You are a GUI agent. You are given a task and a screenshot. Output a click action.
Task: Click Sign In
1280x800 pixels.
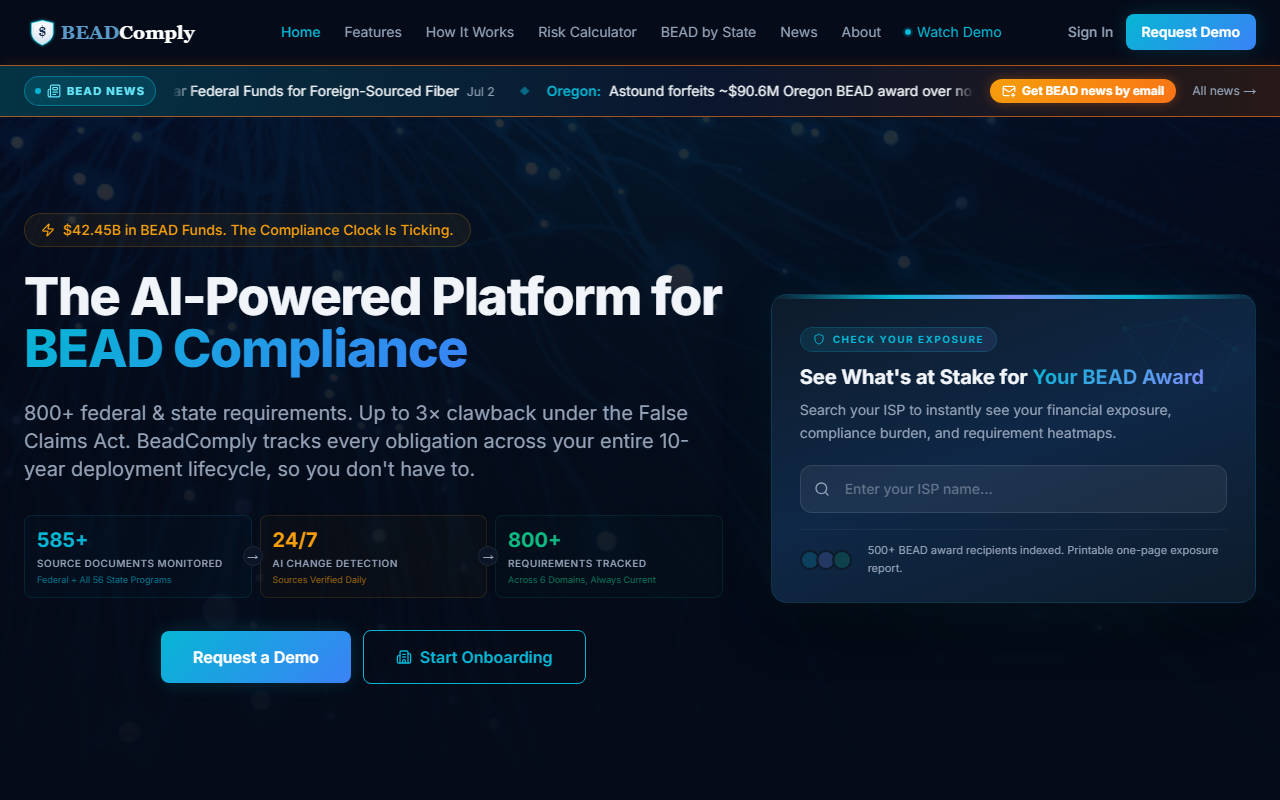[1090, 32]
